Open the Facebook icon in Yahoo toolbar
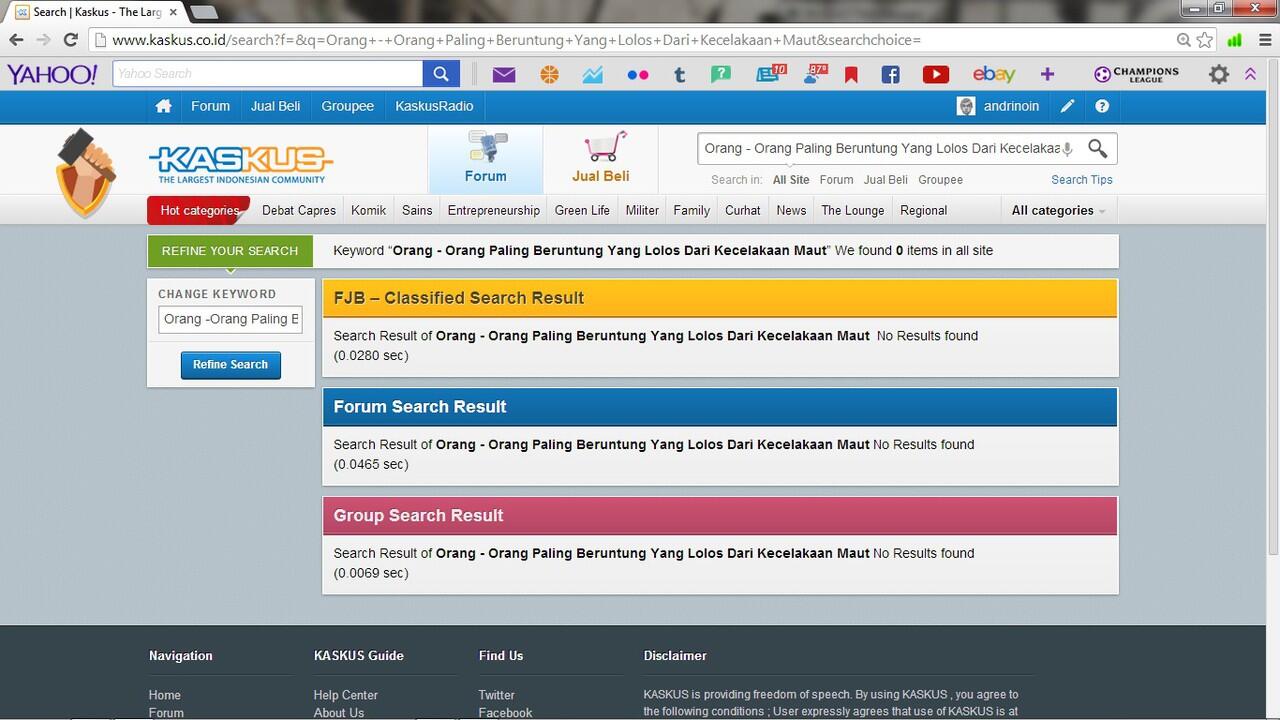1280x720 pixels. 890,75
